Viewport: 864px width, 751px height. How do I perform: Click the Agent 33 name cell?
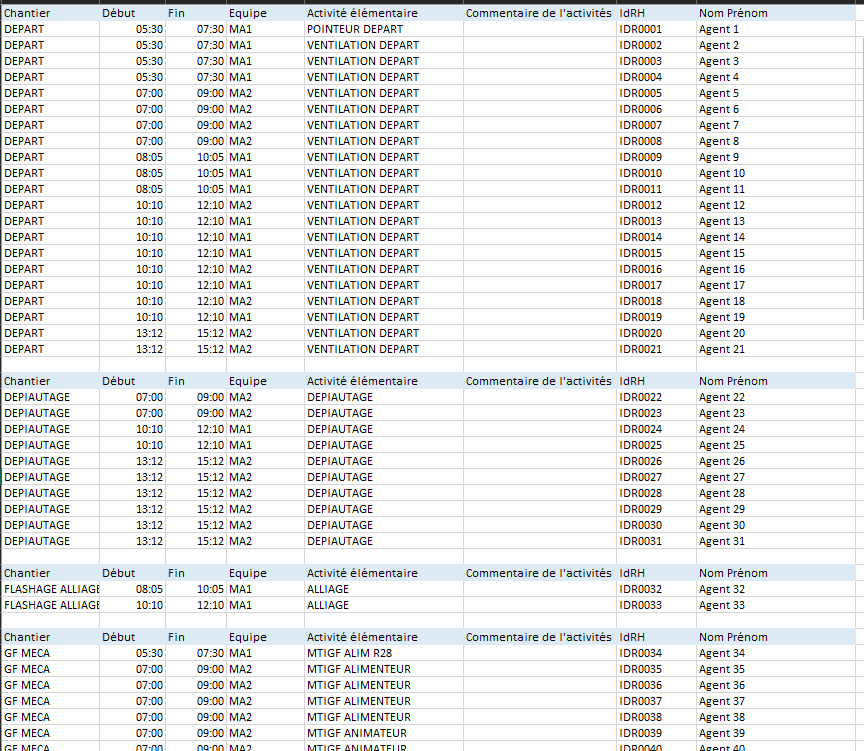click(x=722, y=605)
